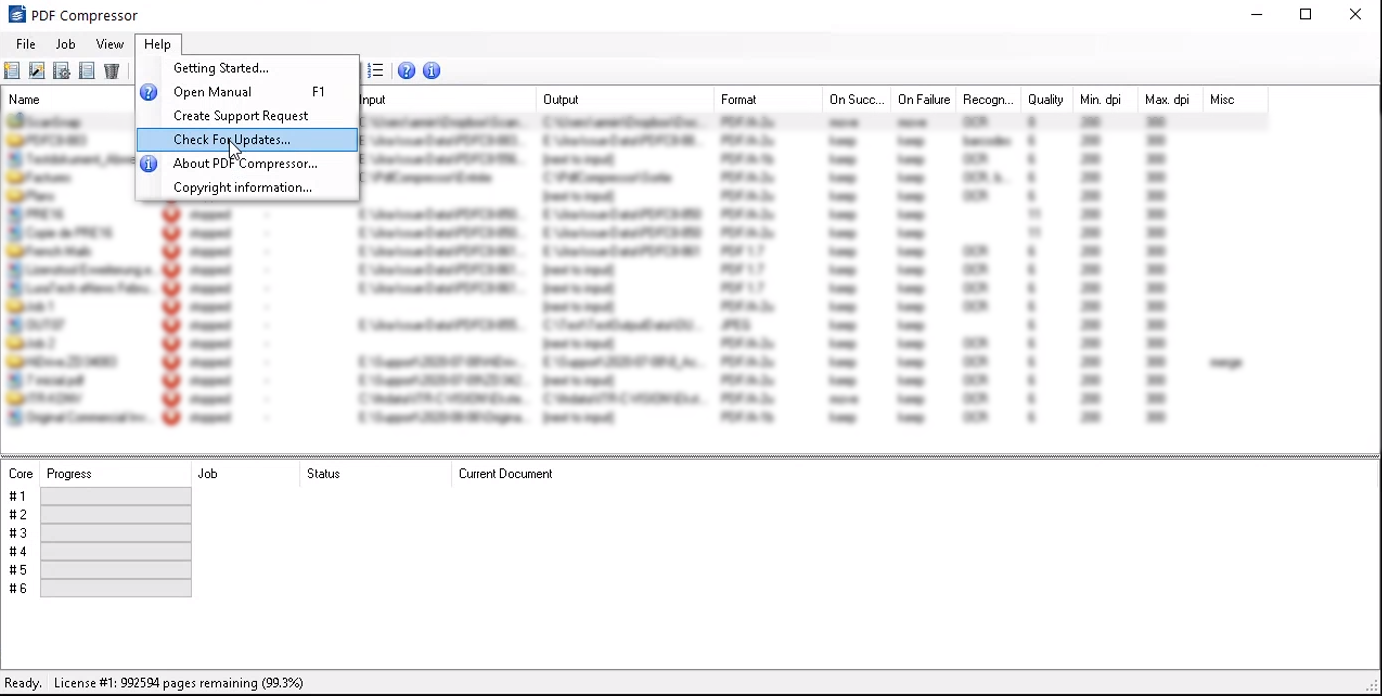Click the Output column header

[x=625, y=100]
